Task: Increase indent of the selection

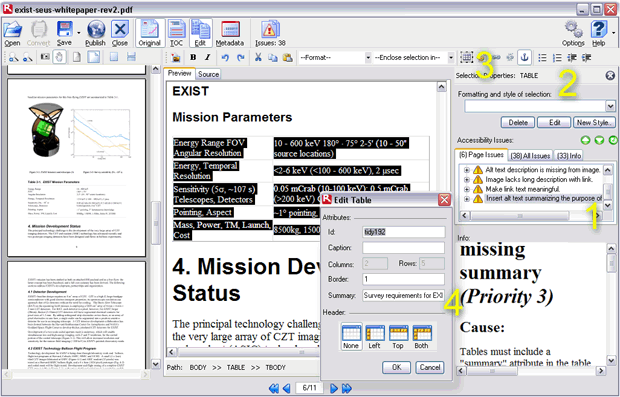Action: 586,58
